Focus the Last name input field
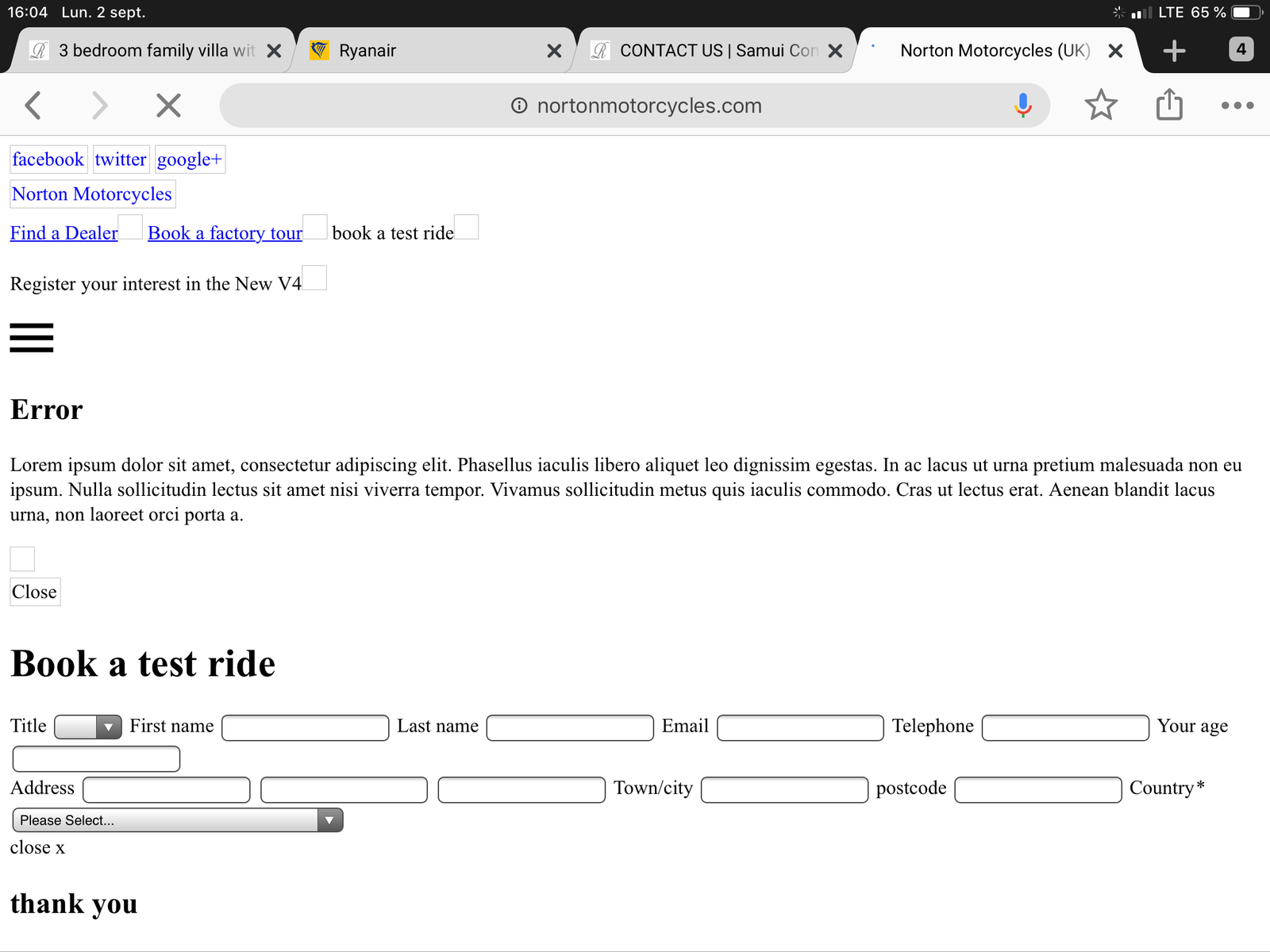Viewport: 1270px width, 952px height. coord(570,728)
